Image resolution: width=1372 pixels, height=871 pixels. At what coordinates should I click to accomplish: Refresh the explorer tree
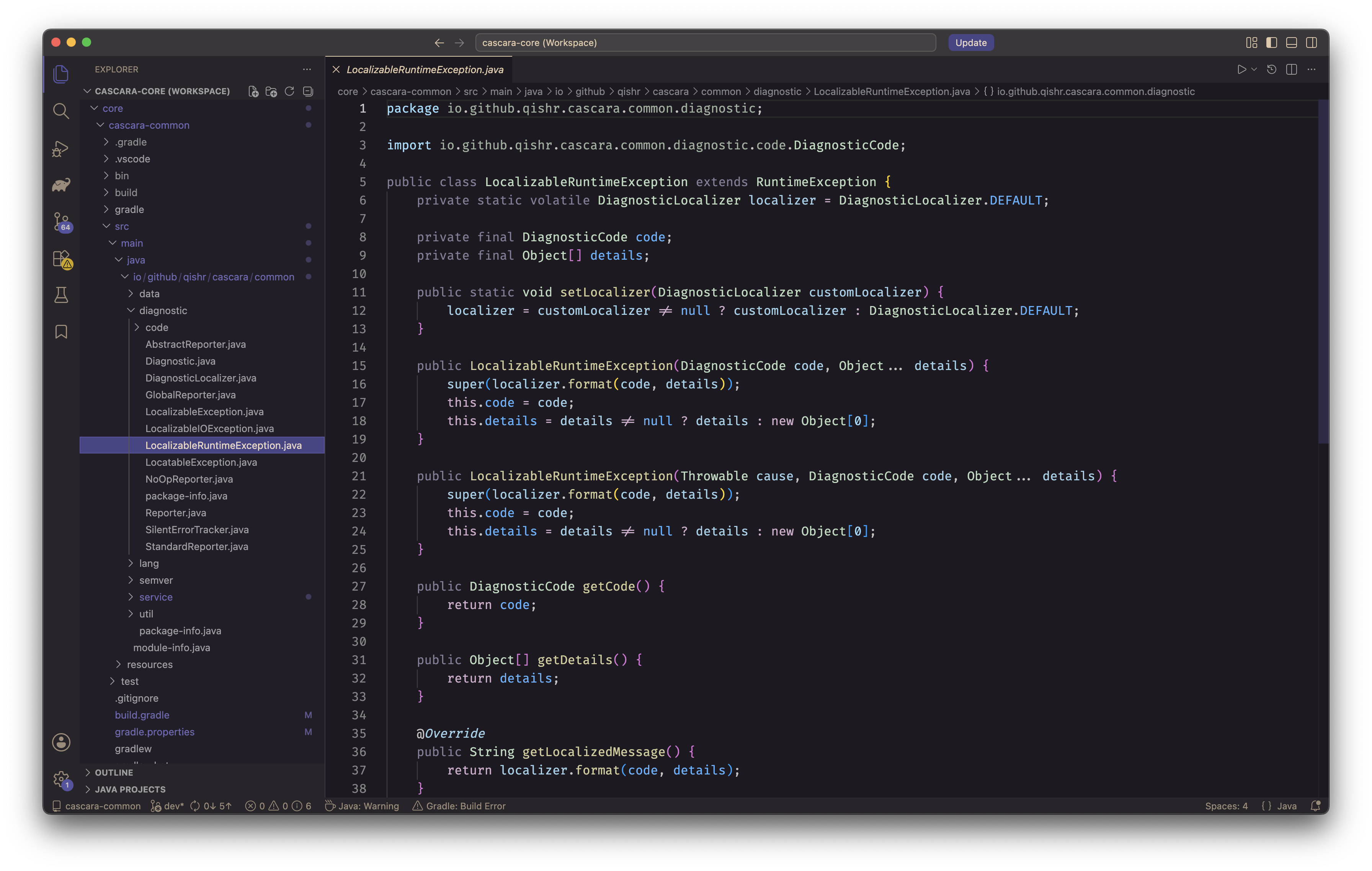[289, 91]
